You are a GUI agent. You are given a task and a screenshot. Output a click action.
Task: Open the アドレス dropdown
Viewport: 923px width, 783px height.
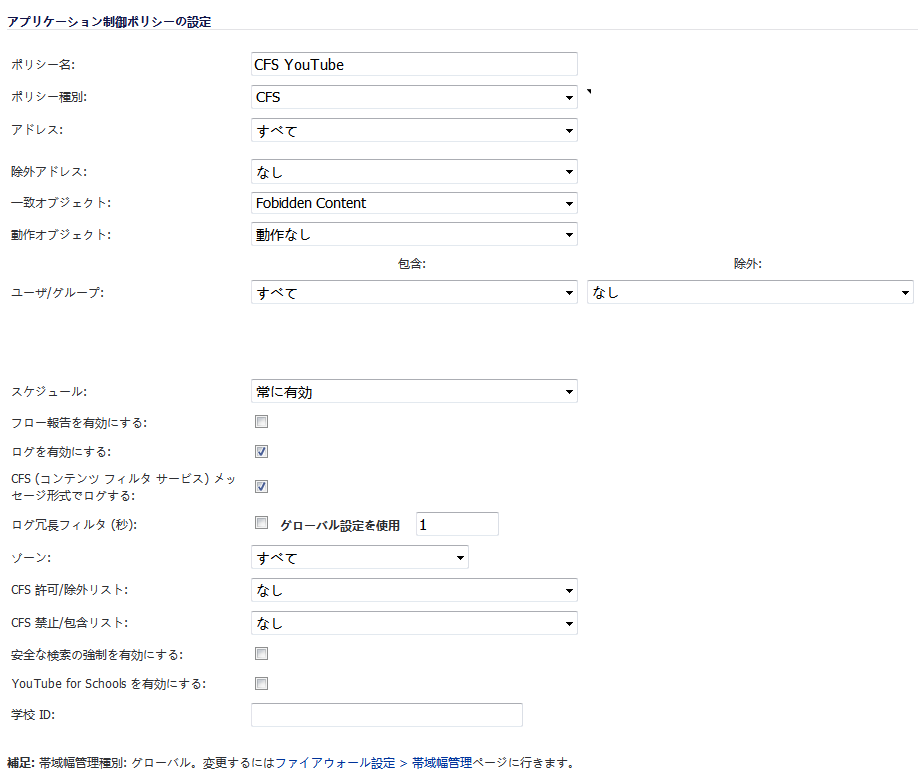coord(414,130)
